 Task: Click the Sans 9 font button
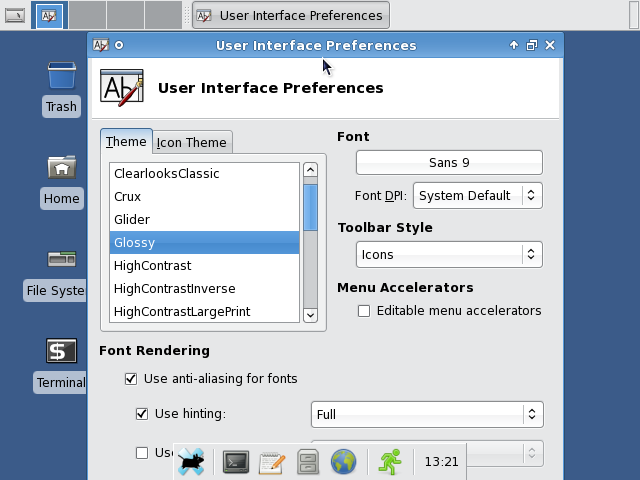[x=449, y=163]
